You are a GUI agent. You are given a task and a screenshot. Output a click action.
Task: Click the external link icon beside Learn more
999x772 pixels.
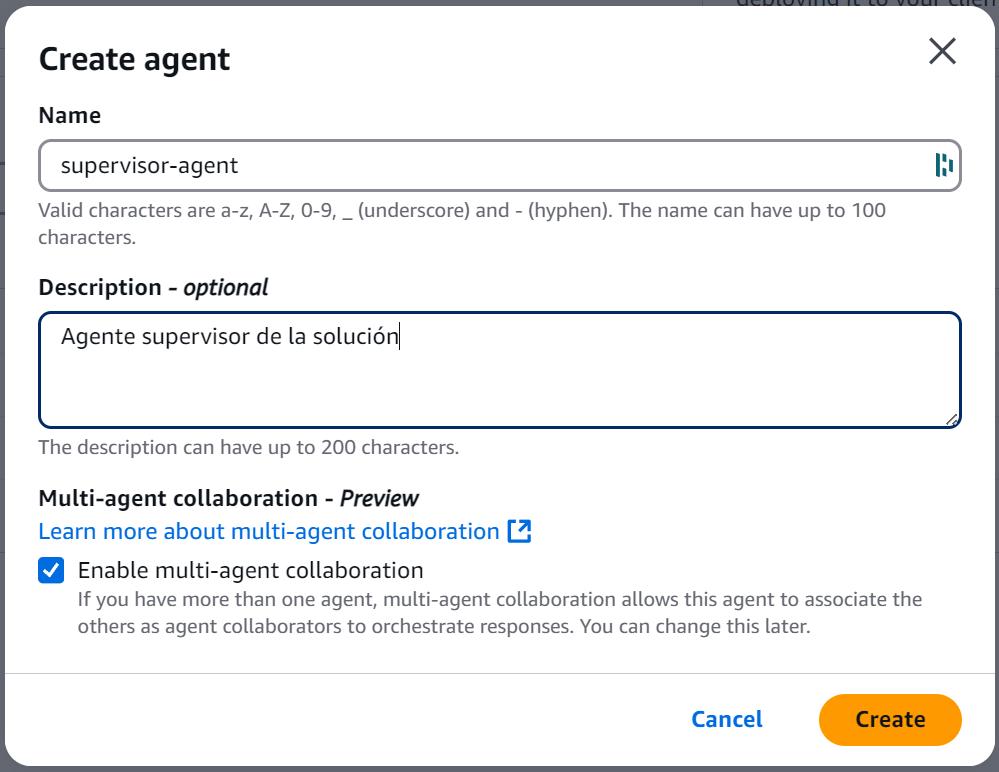(x=519, y=531)
